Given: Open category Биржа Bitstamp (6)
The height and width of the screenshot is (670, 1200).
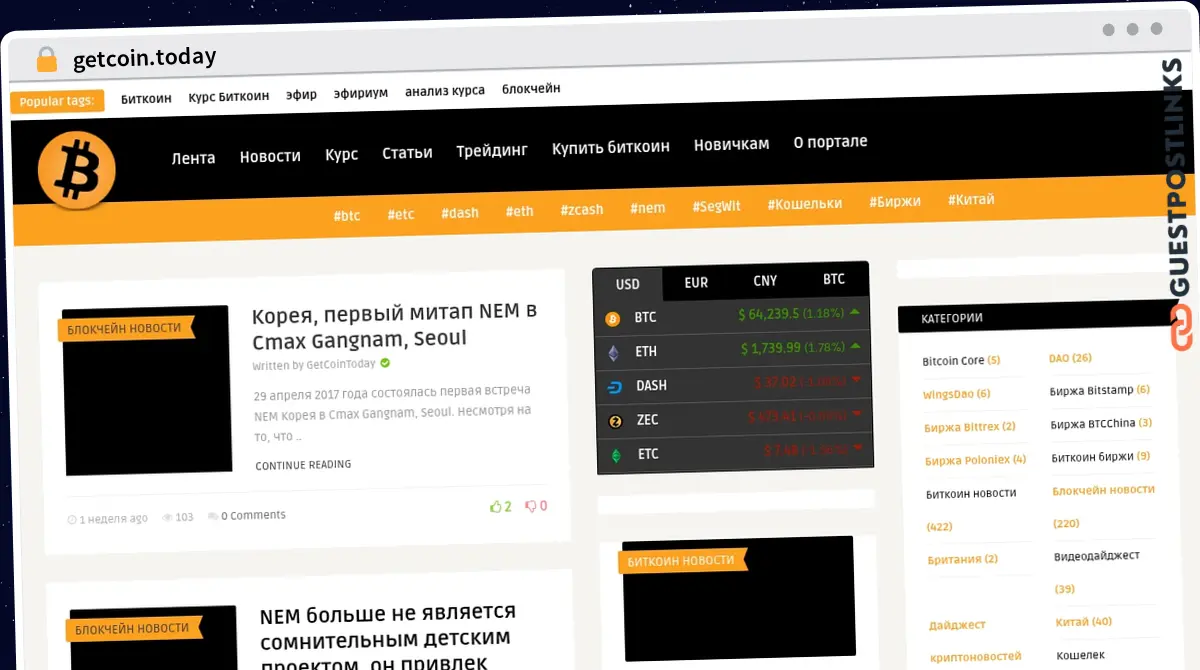Looking at the screenshot, I should tap(1100, 390).
